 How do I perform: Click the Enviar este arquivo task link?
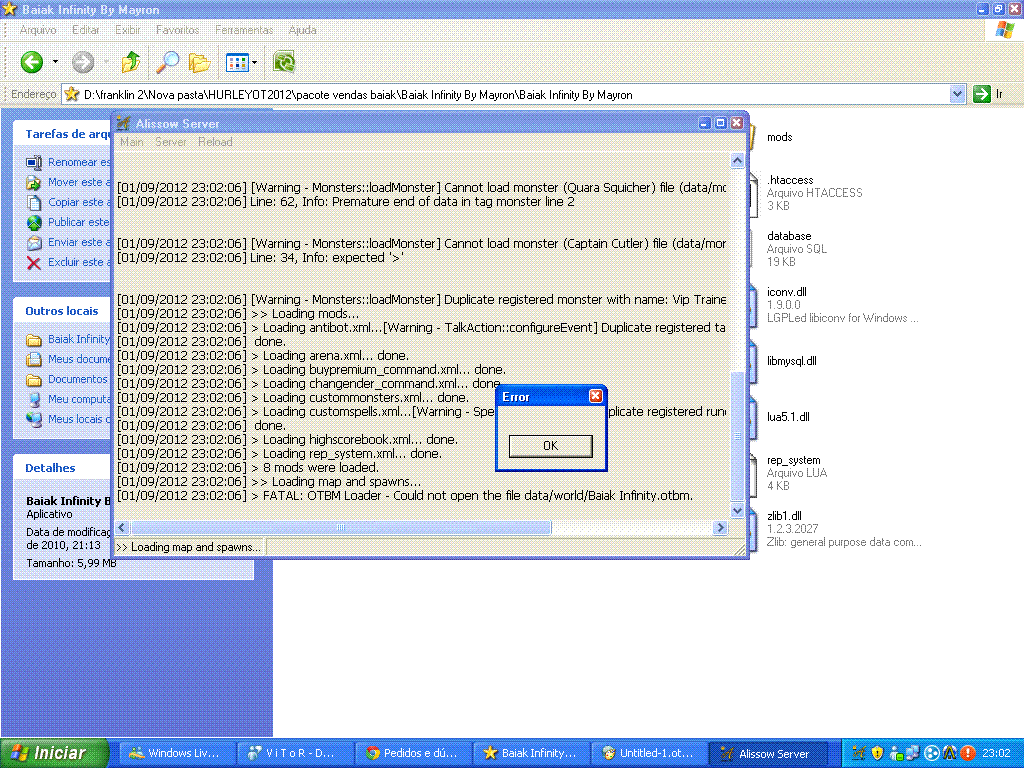coord(68,242)
